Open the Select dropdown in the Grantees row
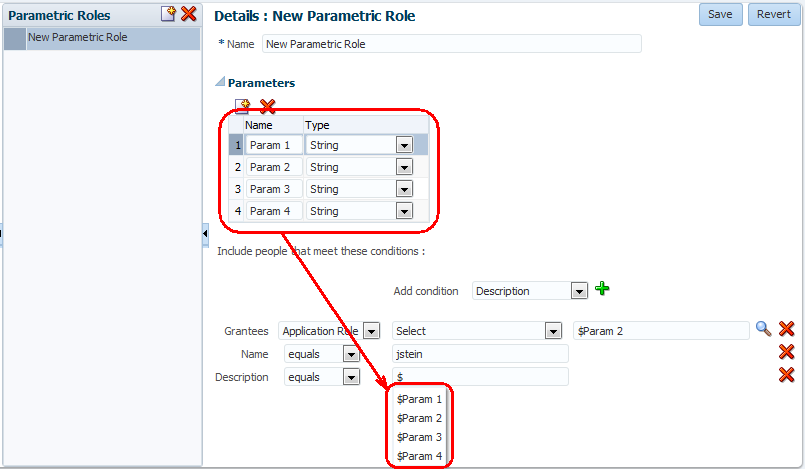Screen dimensions: 805x469 [x=553, y=331]
